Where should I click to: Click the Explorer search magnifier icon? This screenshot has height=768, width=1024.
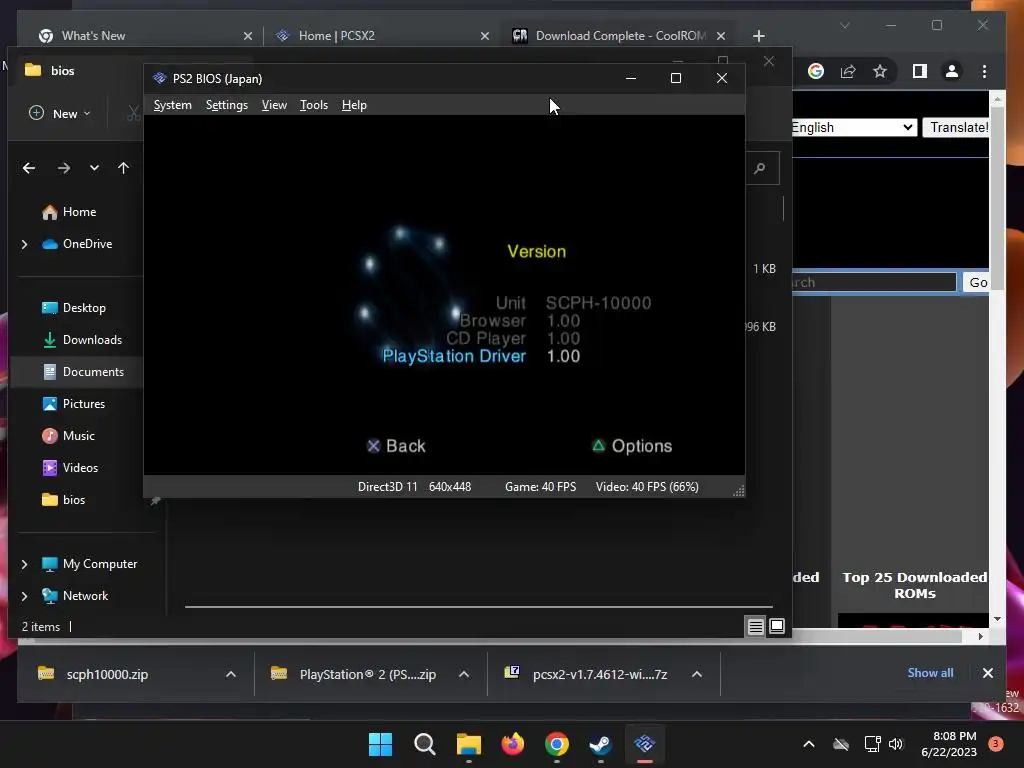pyautogui.click(x=760, y=168)
